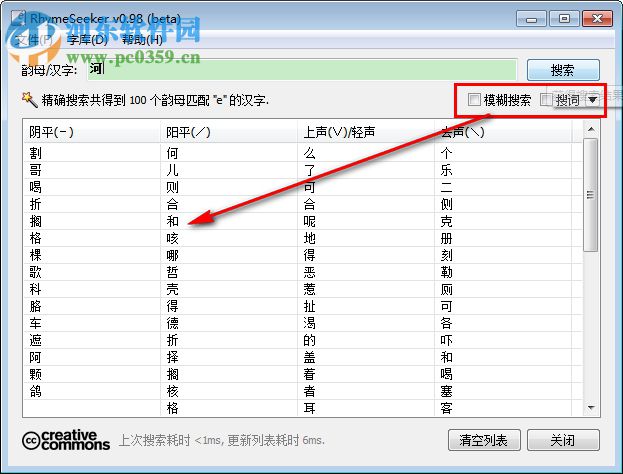Select 儿 in the 阳平 column
This screenshot has height=474, width=623.
pos(172,170)
